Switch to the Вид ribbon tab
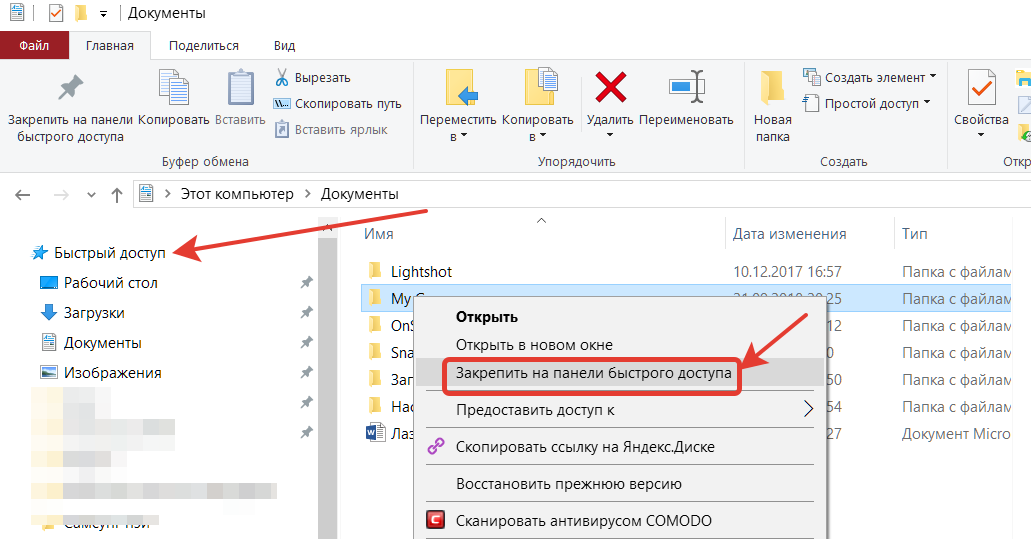The width and height of the screenshot is (1031, 539). (284, 45)
